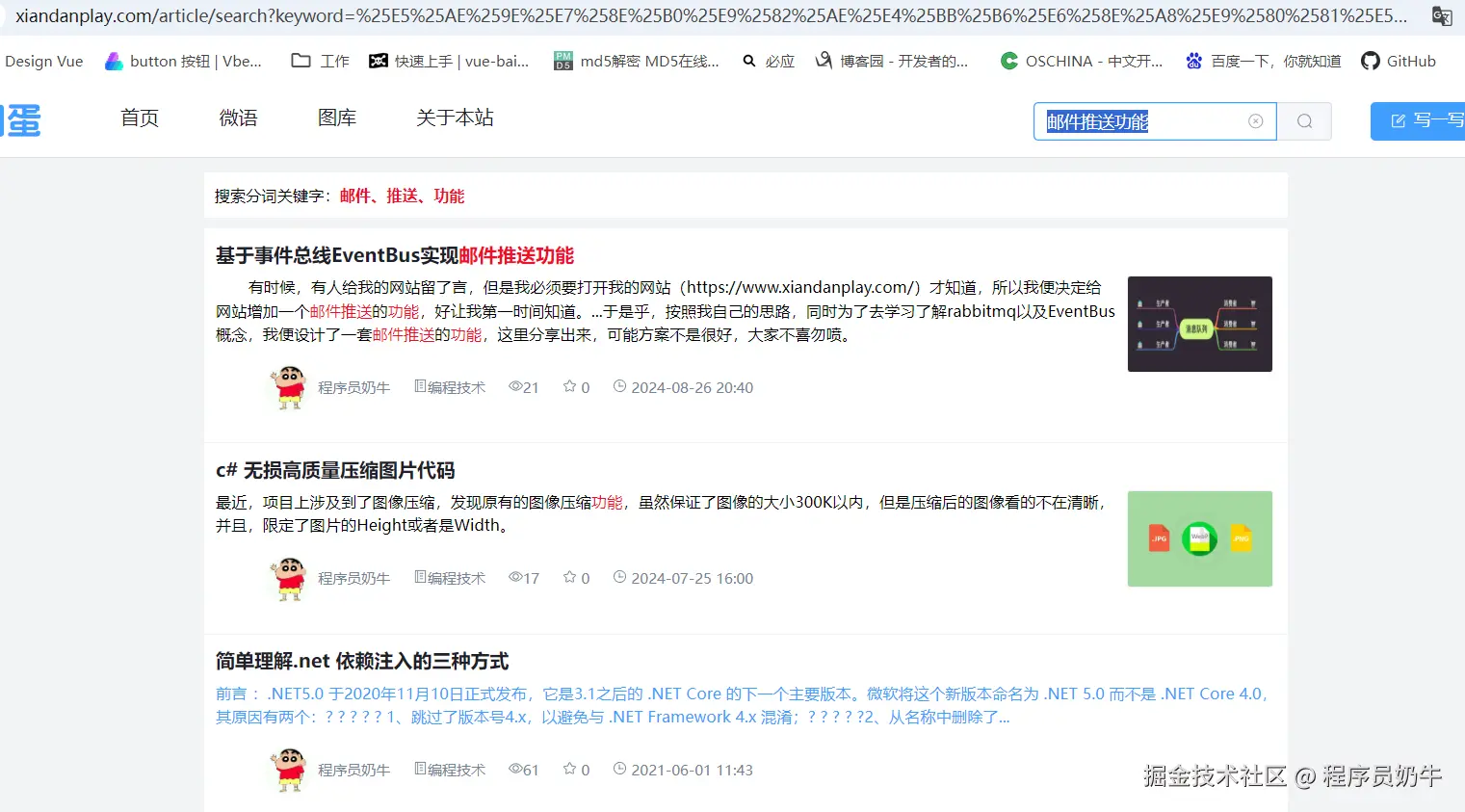The height and width of the screenshot is (812, 1465).
Task: Open the 微语 nav item
Action: click(238, 118)
